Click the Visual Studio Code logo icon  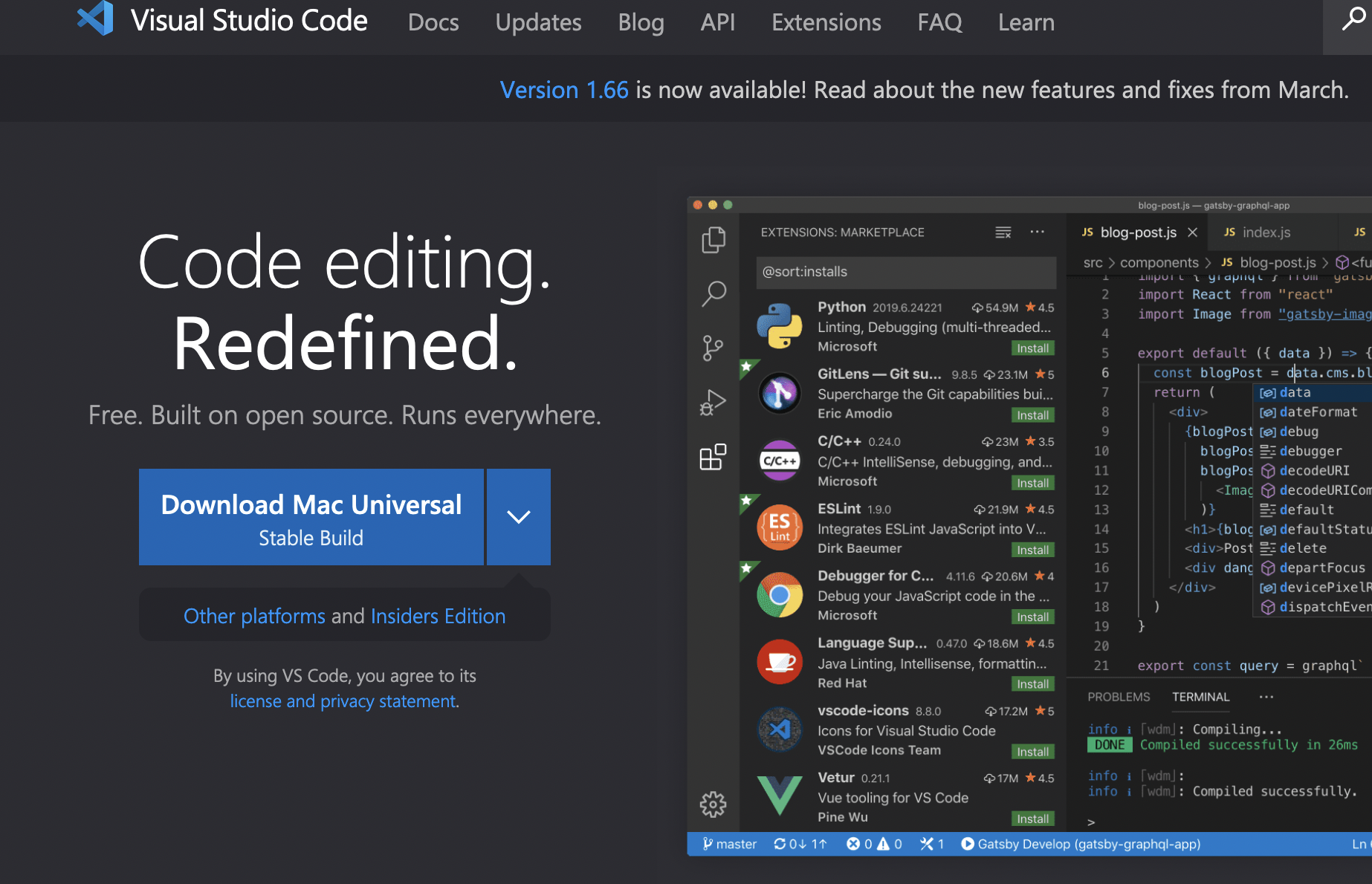[x=95, y=19]
